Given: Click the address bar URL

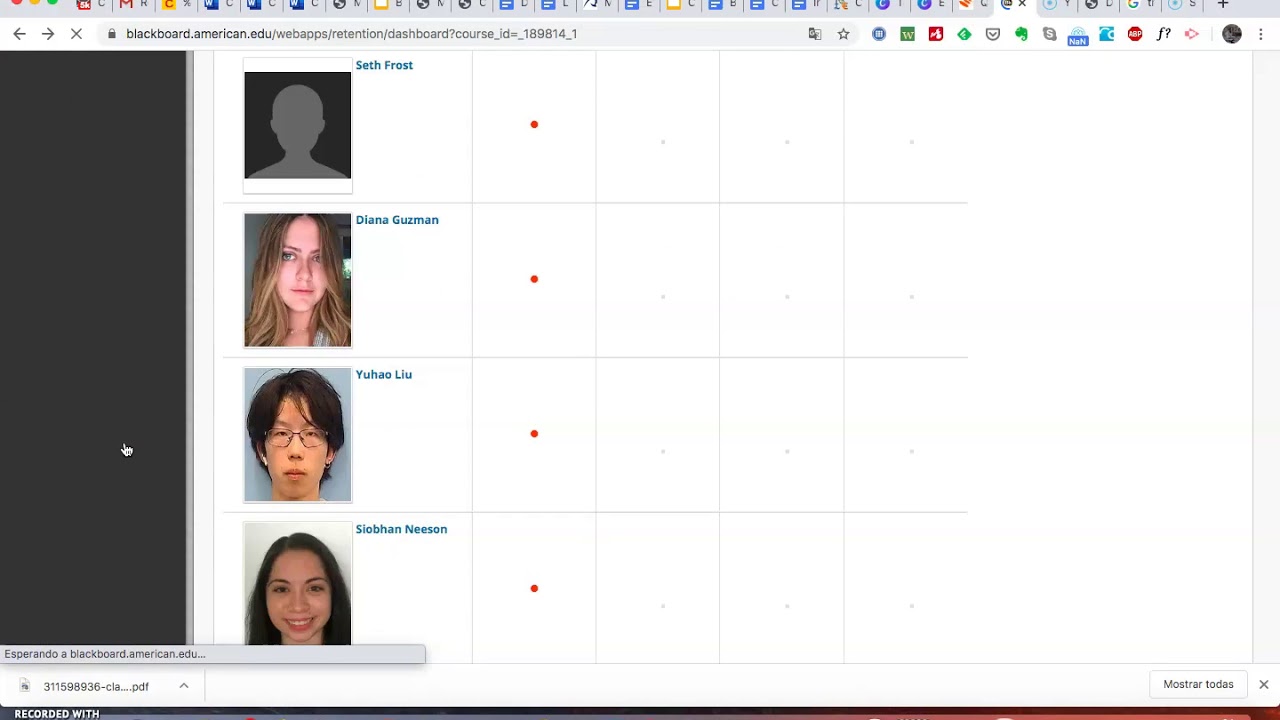Looking at the screenshot, I should 351,34.
